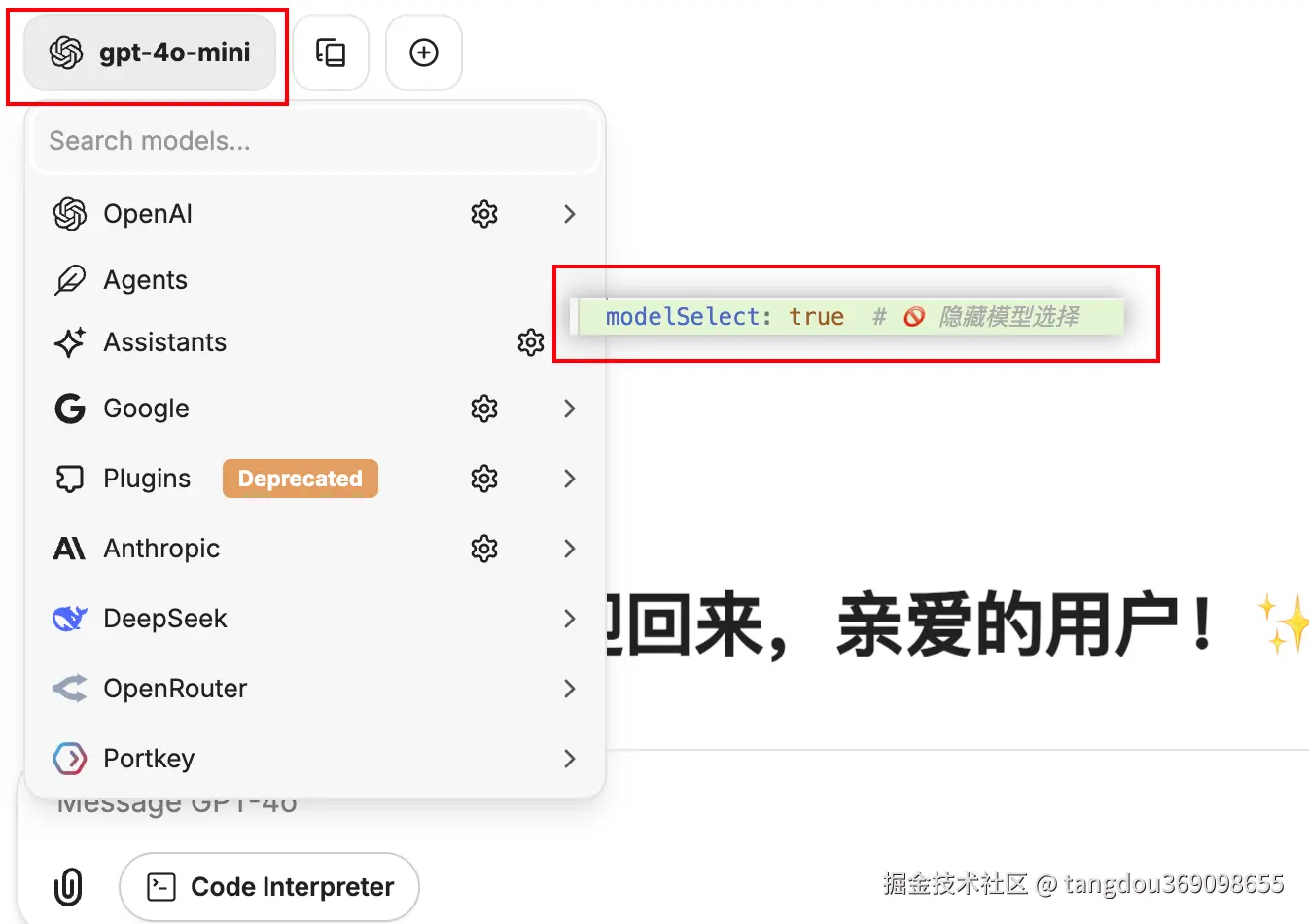
Task: Click the modelSelect: true code text
Action: point(725,317)
